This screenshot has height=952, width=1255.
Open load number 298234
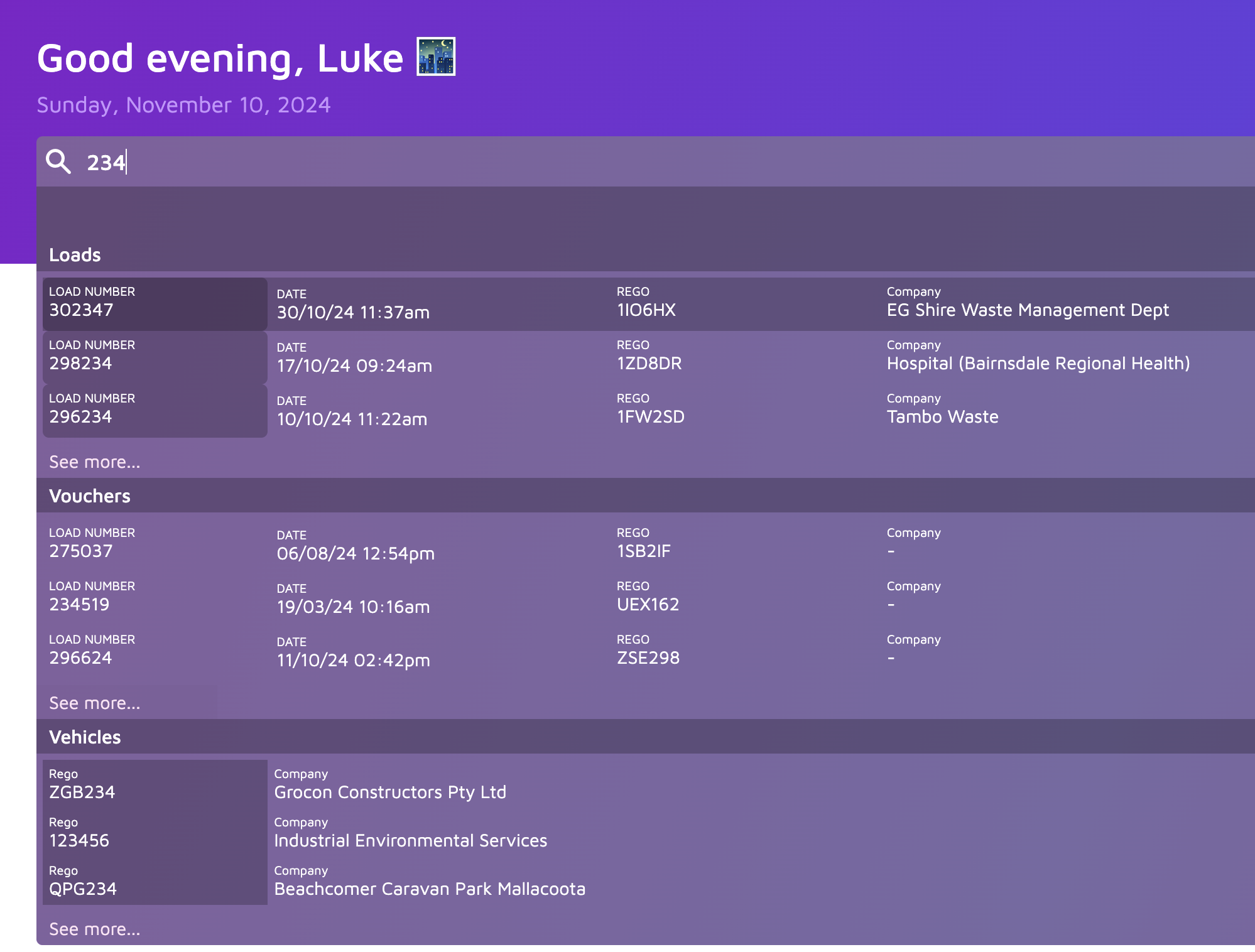[155, 357]
